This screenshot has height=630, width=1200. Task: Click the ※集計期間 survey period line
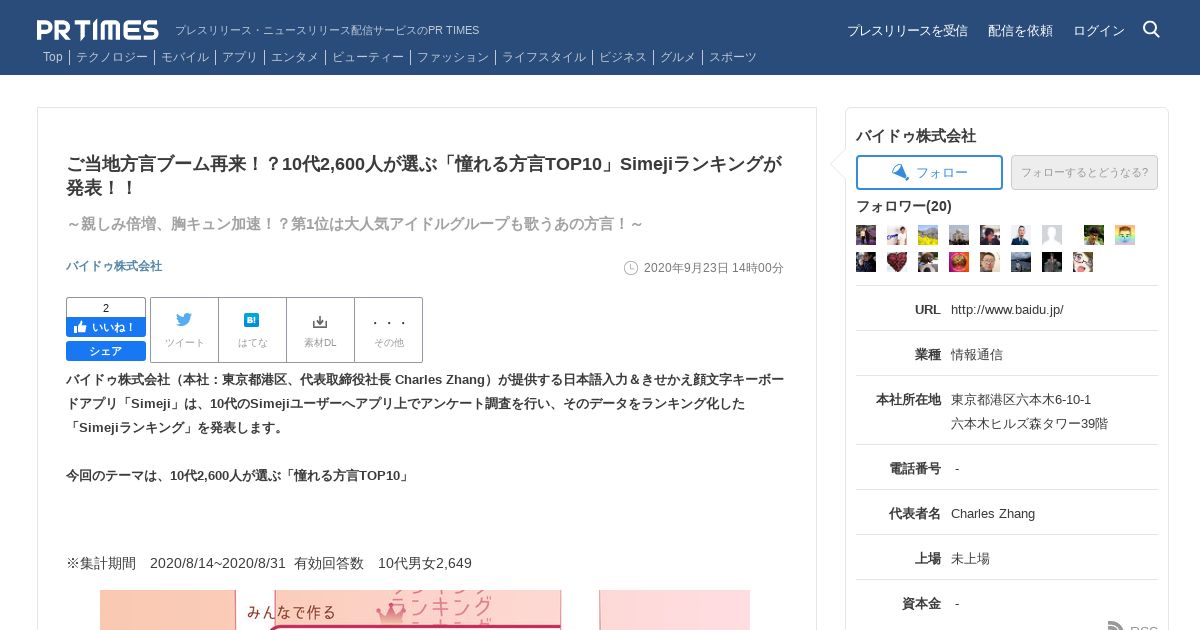pos(269,563)
